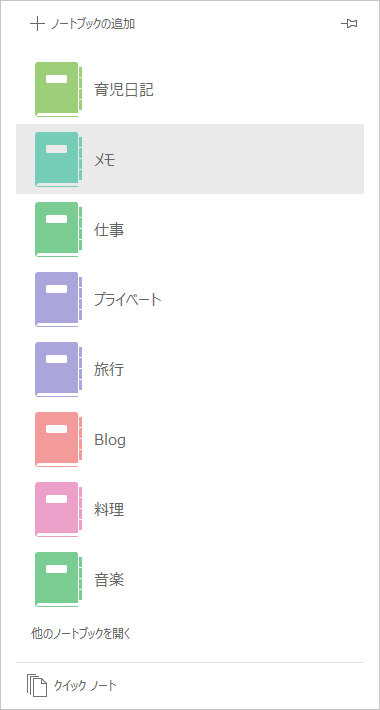Click the purple 旅行 notebook icon
The width and height of the screenshot is (380, 710).
tap(59, 369)
